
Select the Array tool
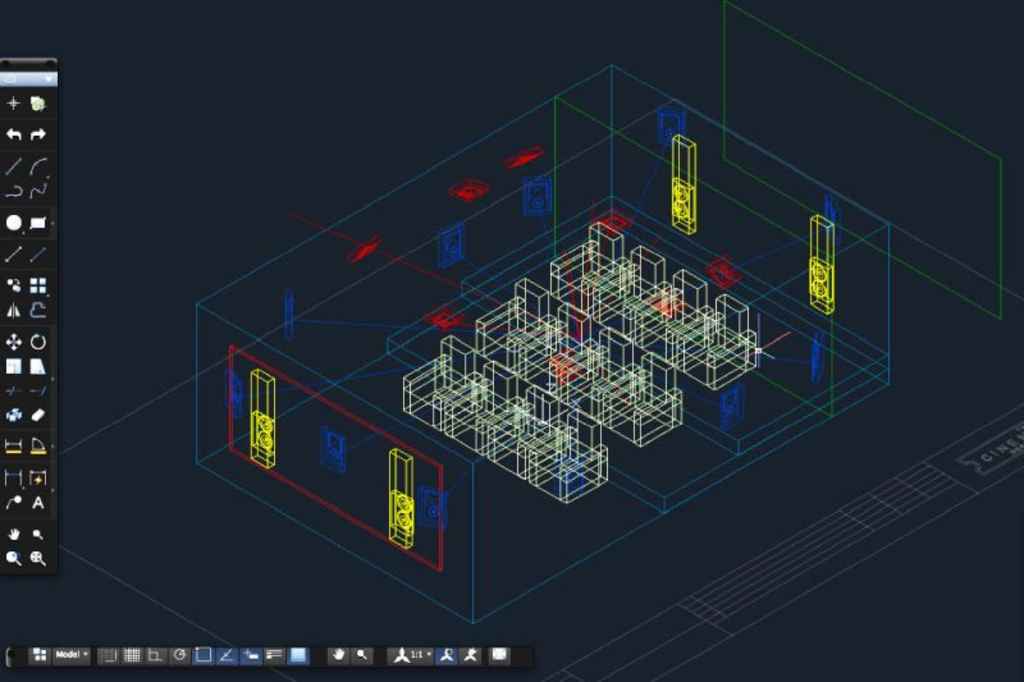tap(38, 285)
